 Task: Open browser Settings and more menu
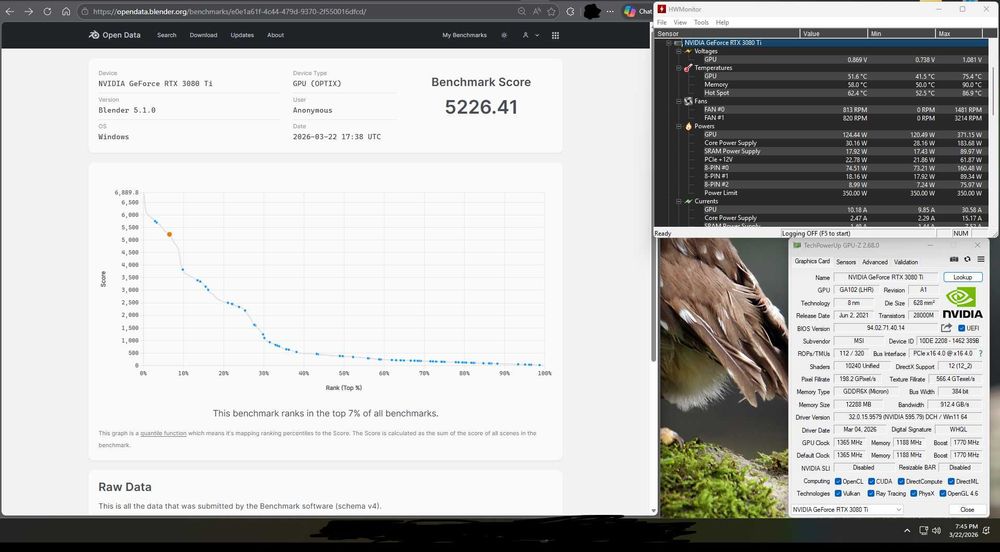pyautogui.click(x=610, y=11)
